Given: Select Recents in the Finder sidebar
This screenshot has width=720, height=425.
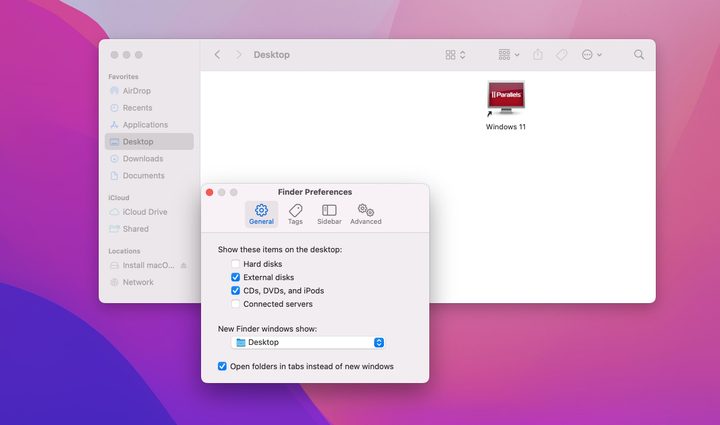Looking at the screenshot, I should pyautogui.click(x=149, y=108).
